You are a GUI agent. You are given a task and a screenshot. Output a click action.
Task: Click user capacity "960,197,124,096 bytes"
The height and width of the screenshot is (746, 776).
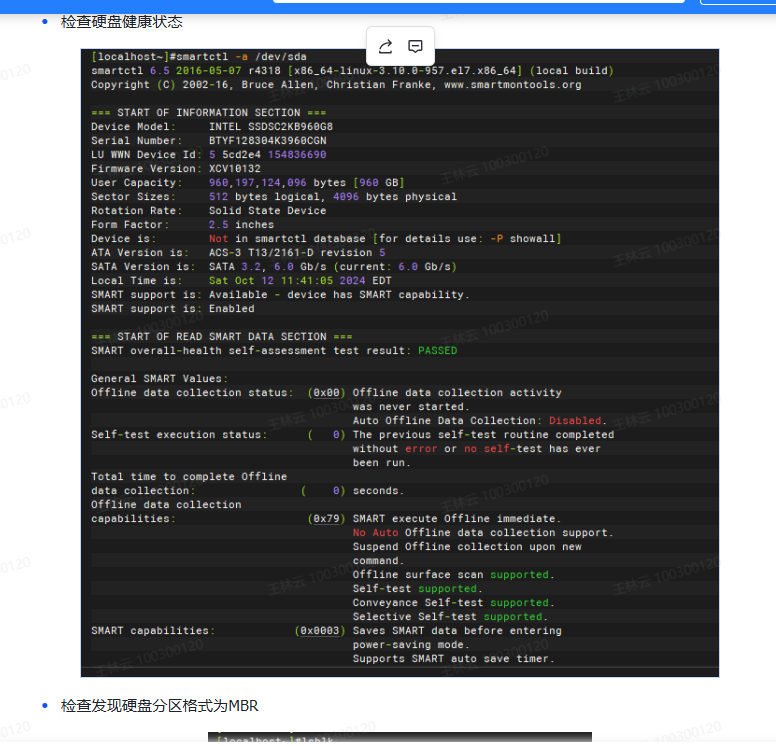[x=277, y=183]
